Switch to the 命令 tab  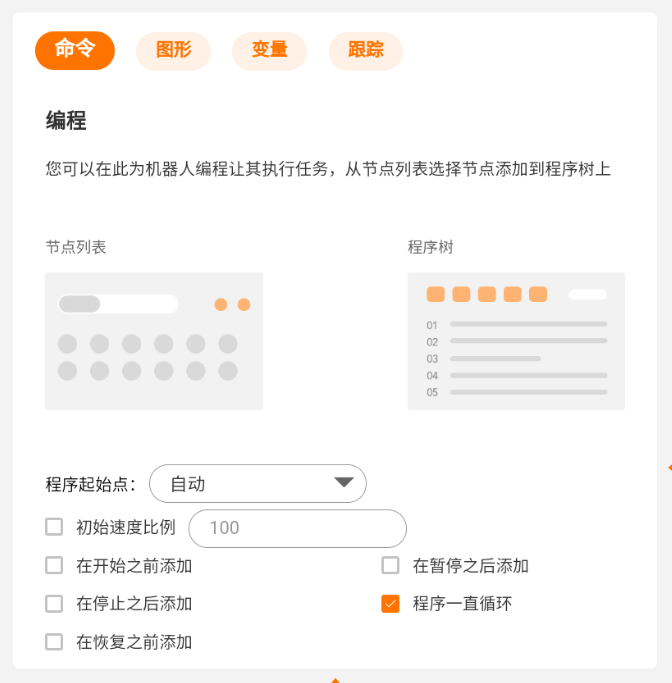coord(75,50)
